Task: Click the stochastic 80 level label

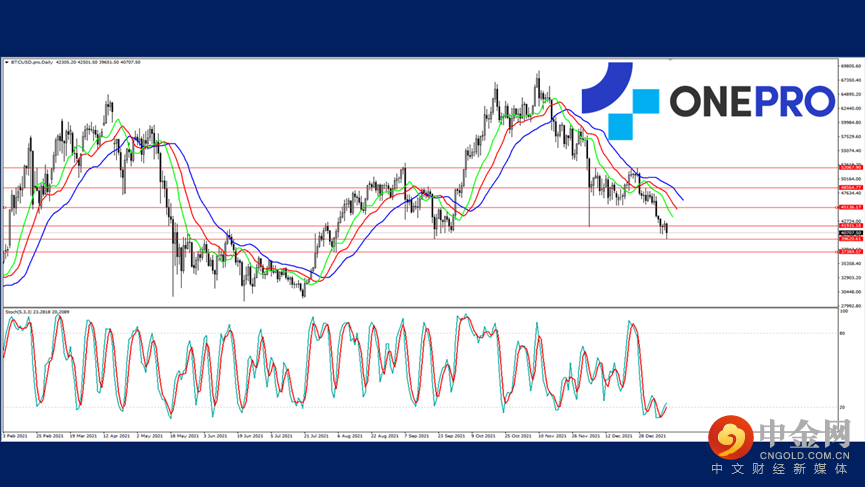Action: coord(842,333)
